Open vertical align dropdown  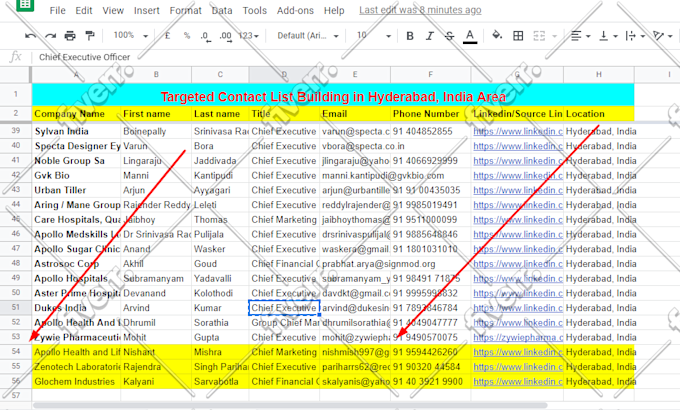coord(608,36)
